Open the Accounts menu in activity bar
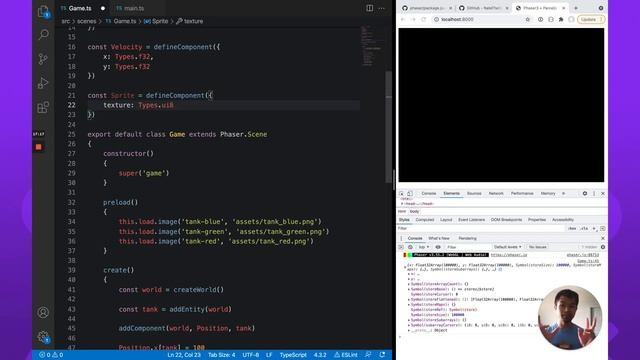Viewport: 640px width, 360px height. click(x=43, y=312)
